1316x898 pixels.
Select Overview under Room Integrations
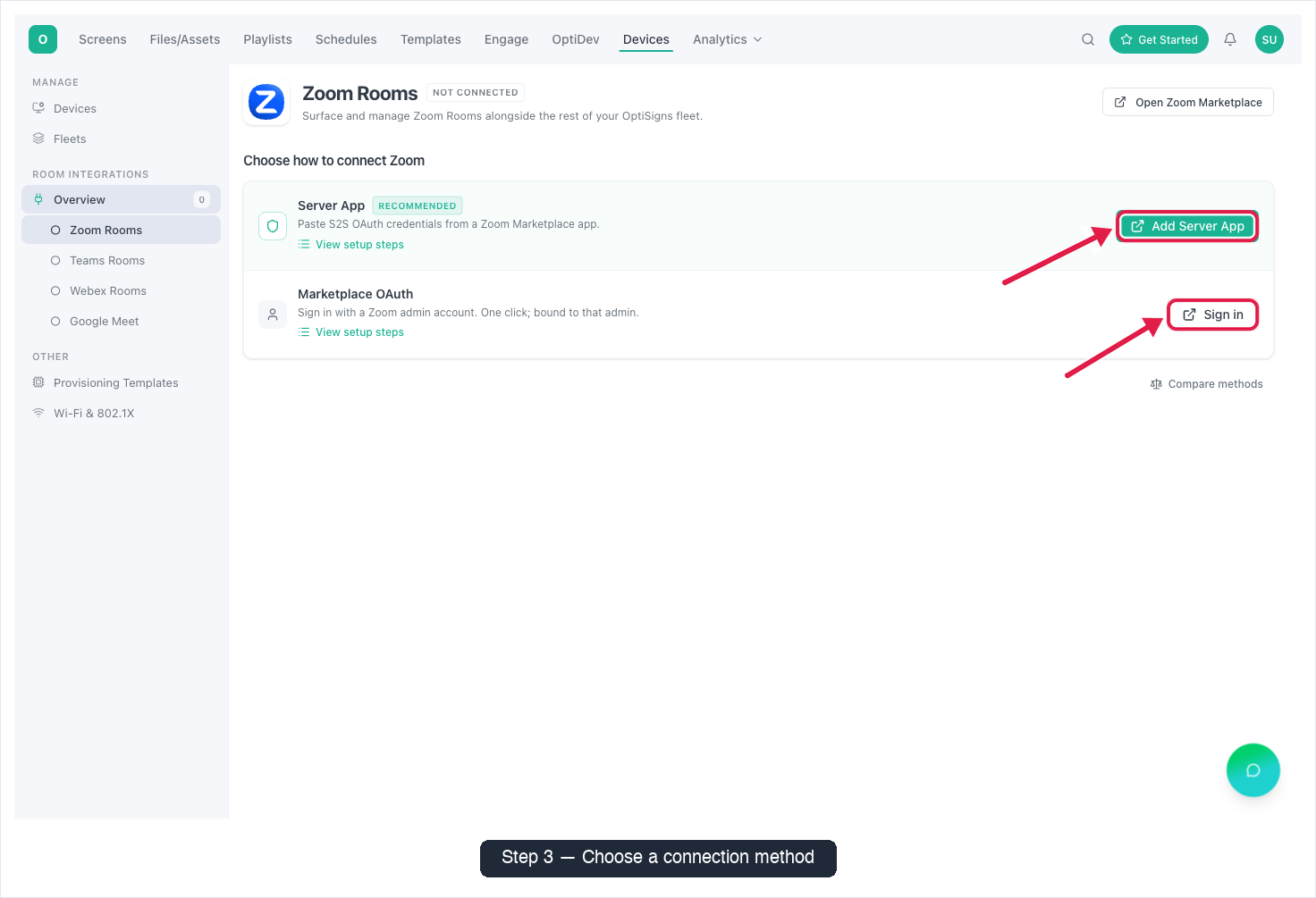point(121,199)
